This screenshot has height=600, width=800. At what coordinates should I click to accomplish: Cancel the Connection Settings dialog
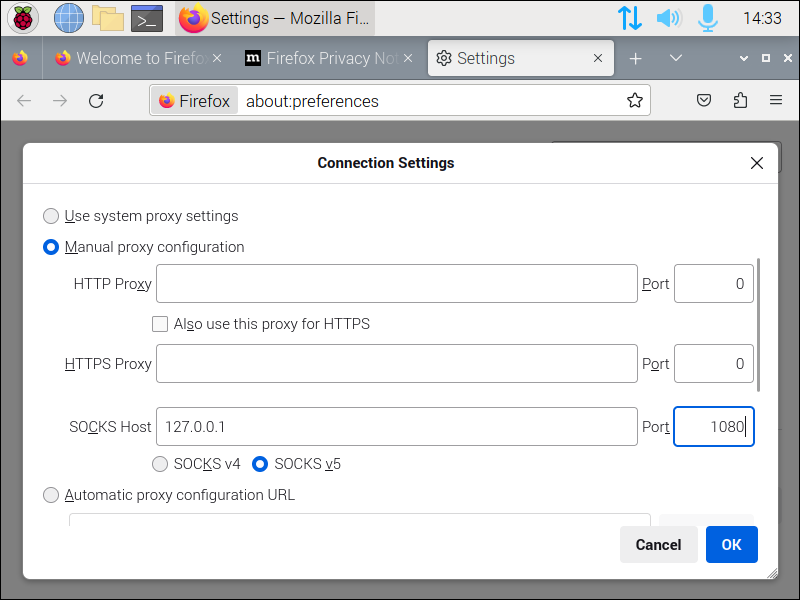[x=658, y=545]
